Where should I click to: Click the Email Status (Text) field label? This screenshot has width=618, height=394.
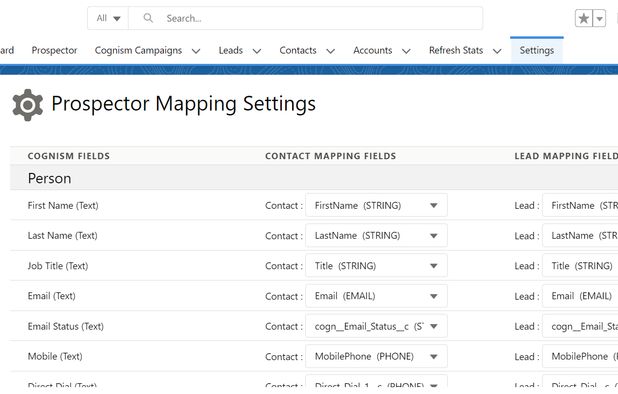click(x=65, y=326)
